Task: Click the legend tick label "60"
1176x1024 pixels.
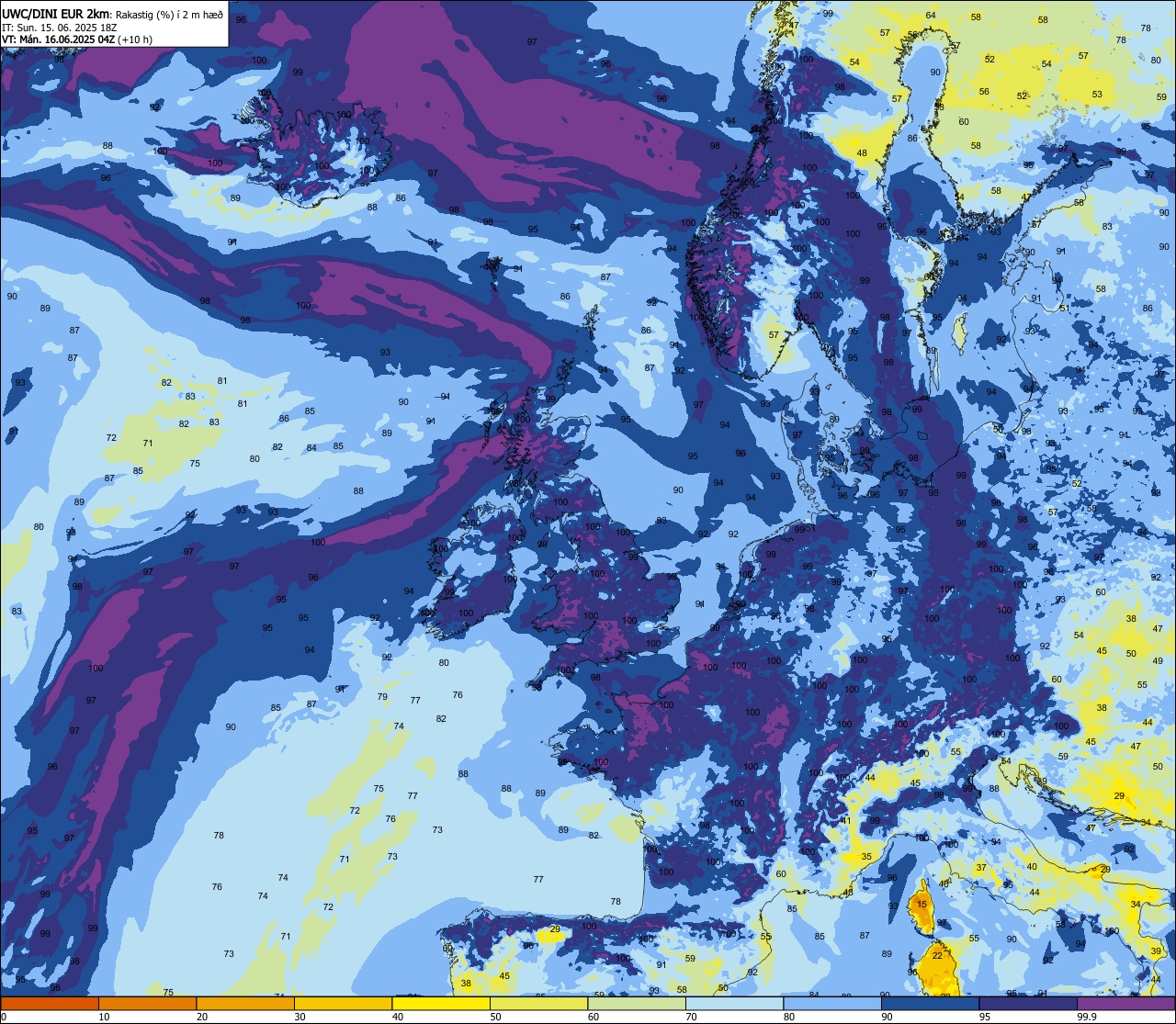Action: coord(594,1017)
